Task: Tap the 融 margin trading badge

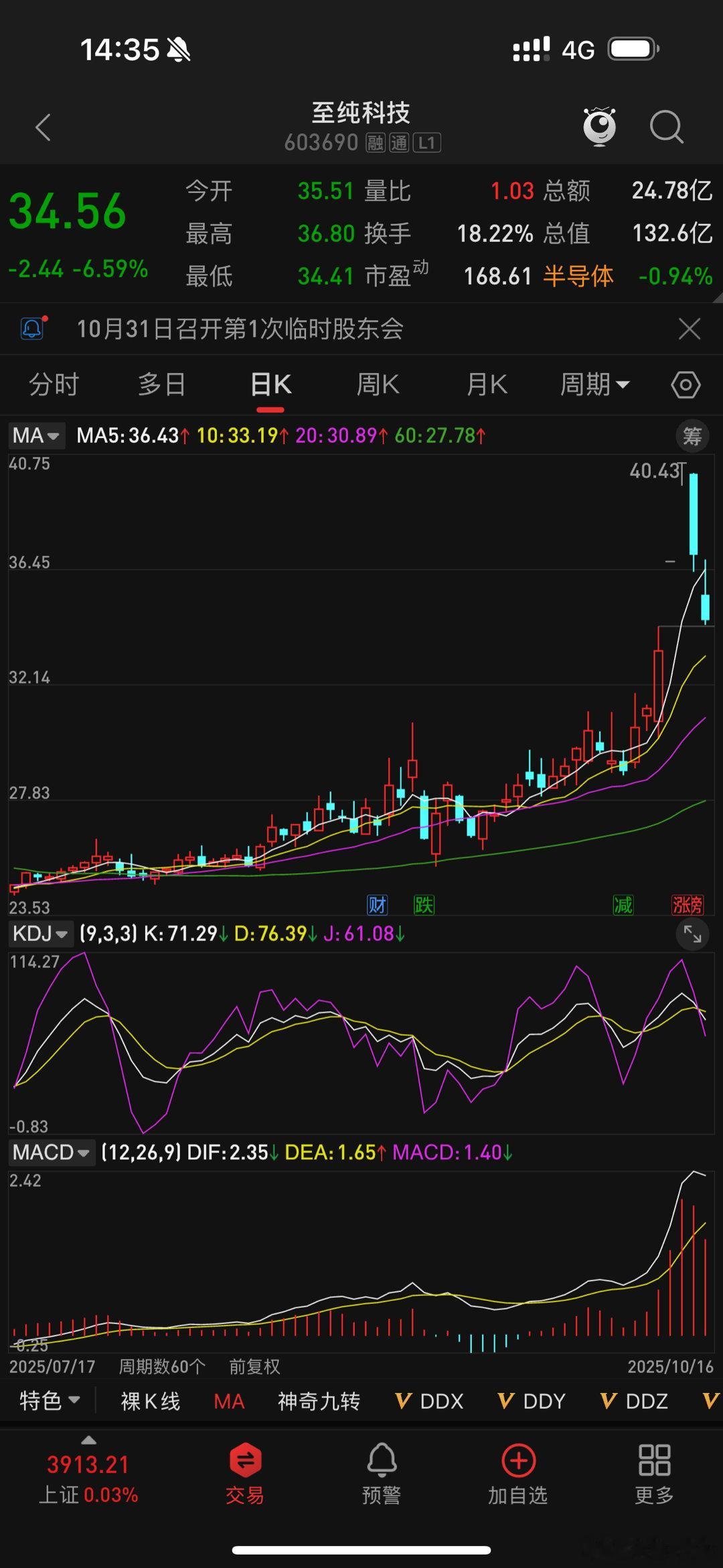Action: click(375, 143)
